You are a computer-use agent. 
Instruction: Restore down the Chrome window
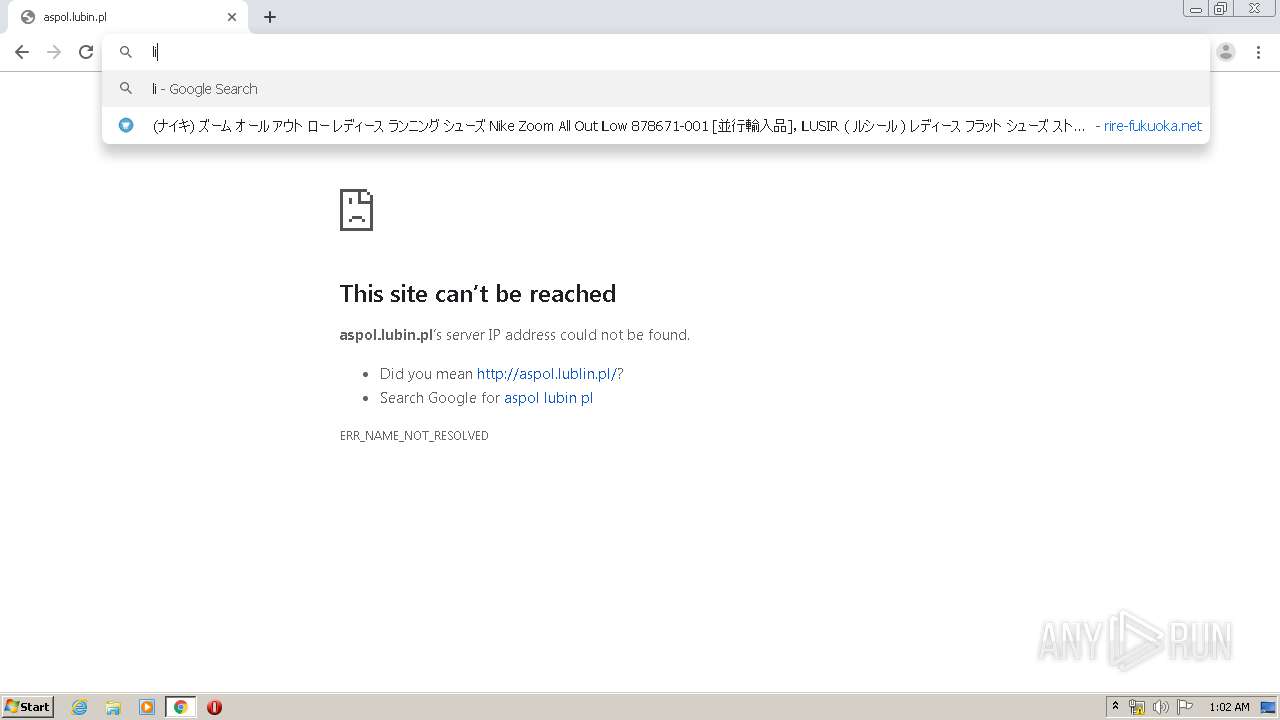coord(1221,9)
